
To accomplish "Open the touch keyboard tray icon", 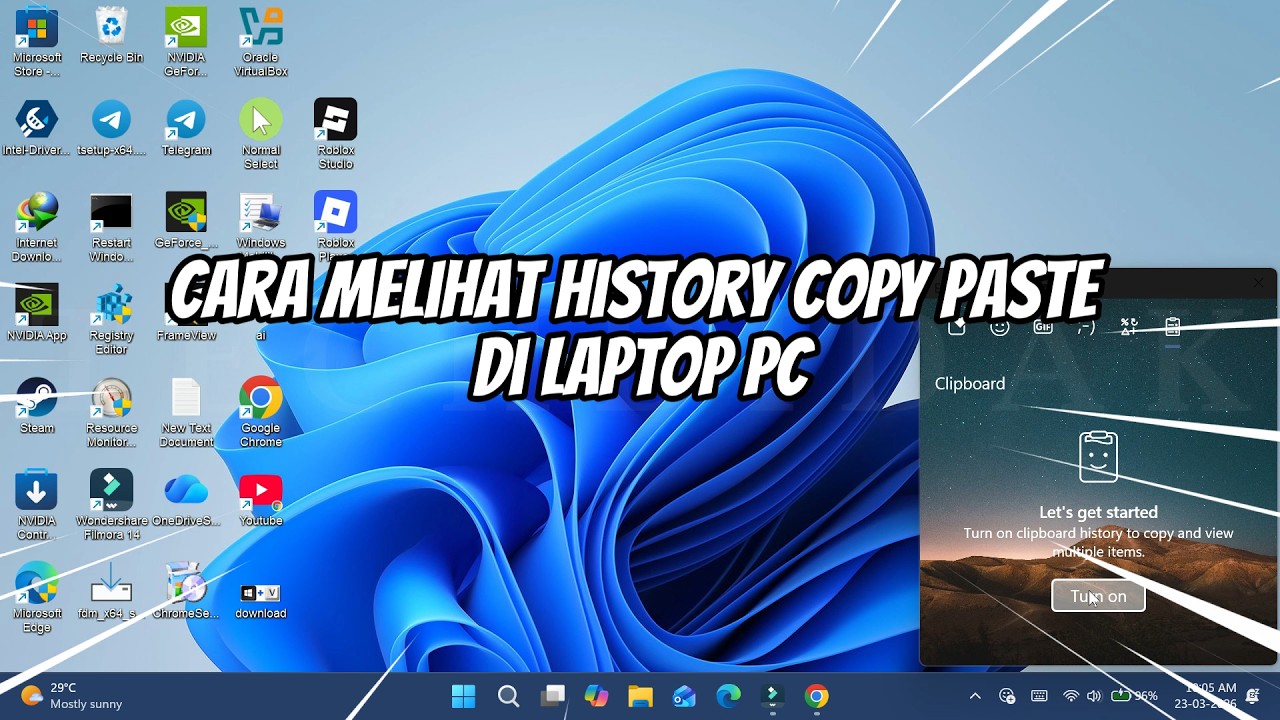I will pyautogui.click(x=1039, y=696).
